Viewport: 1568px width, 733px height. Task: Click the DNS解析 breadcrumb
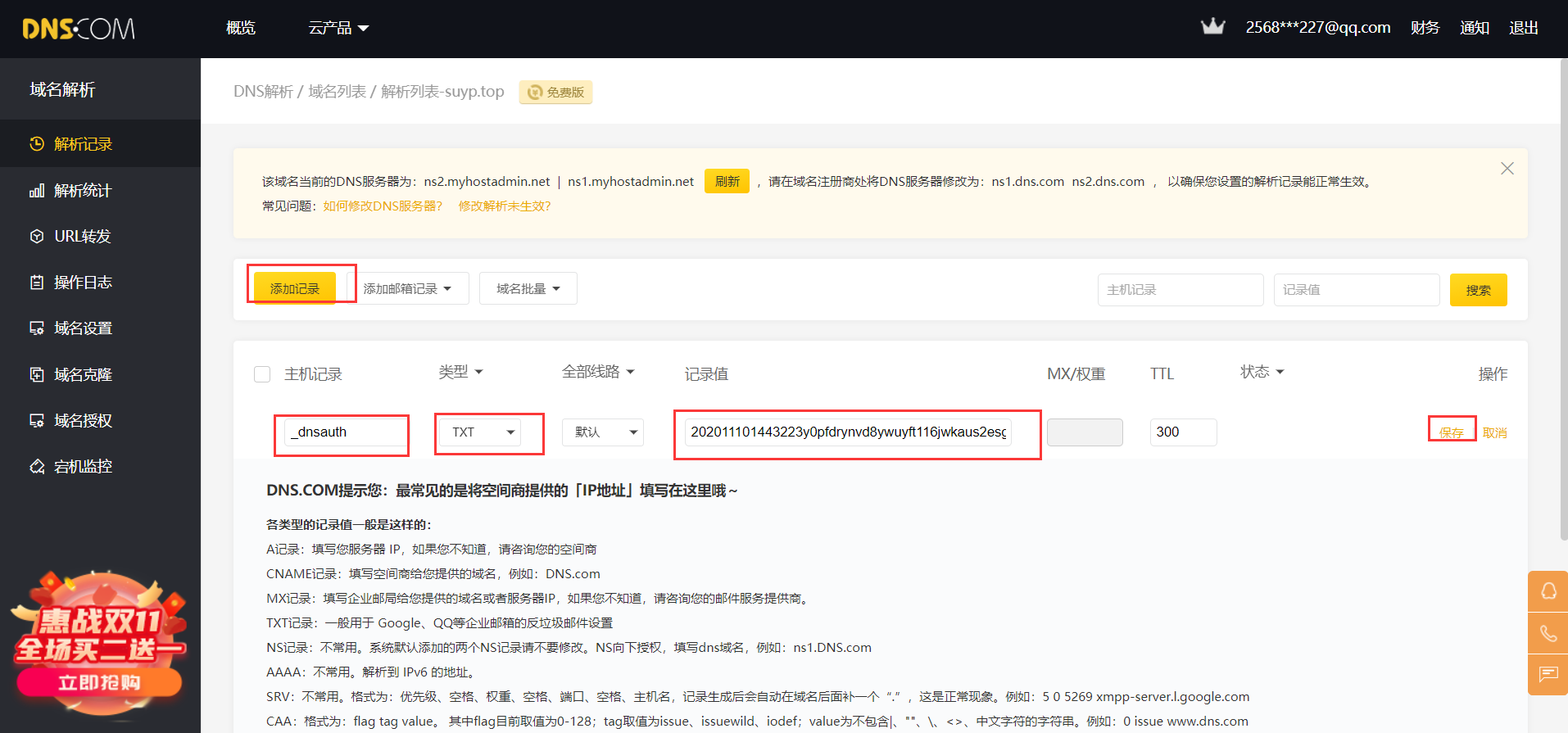[263, 92]
